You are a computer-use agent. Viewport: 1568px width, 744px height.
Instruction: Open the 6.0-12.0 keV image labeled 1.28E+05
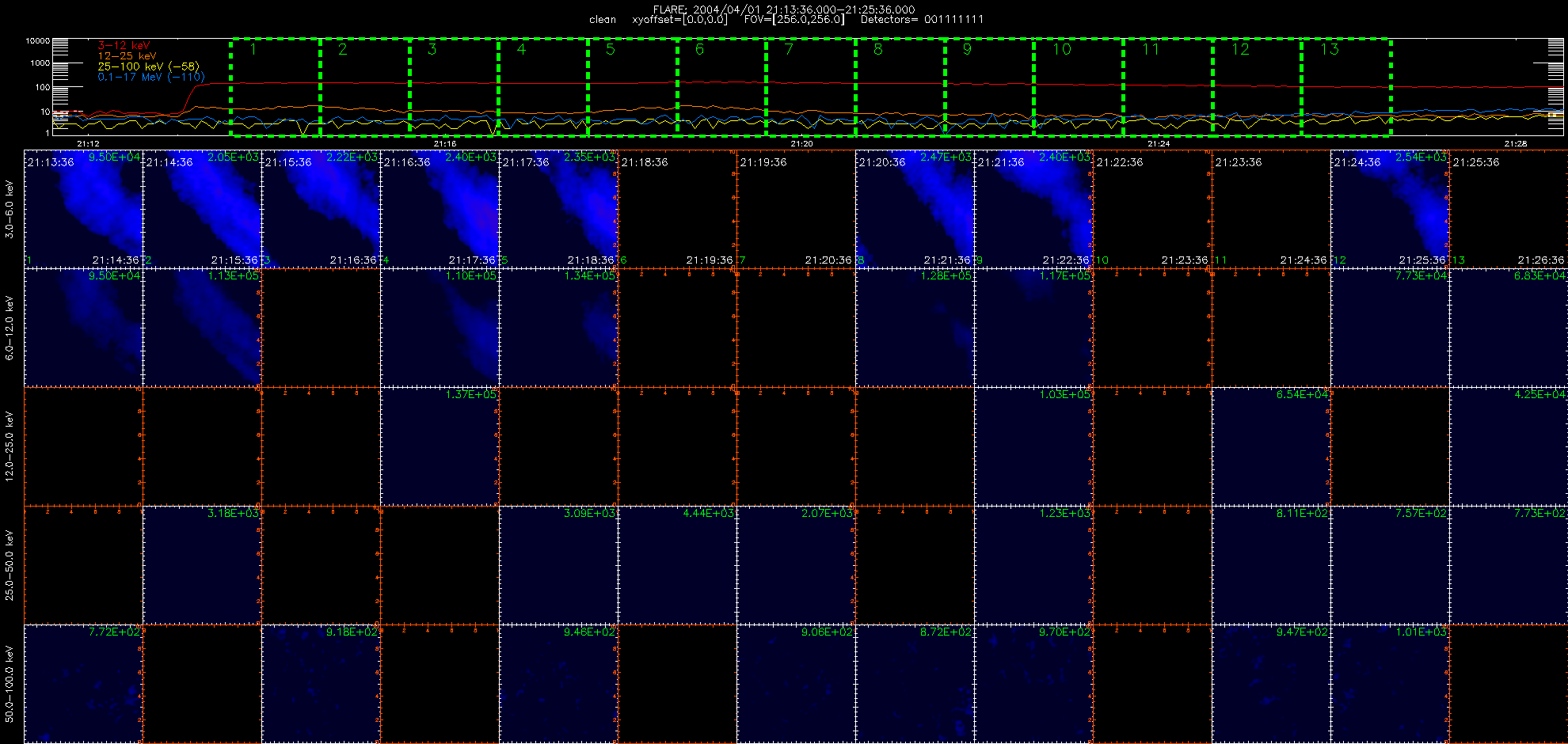[915, 328]
